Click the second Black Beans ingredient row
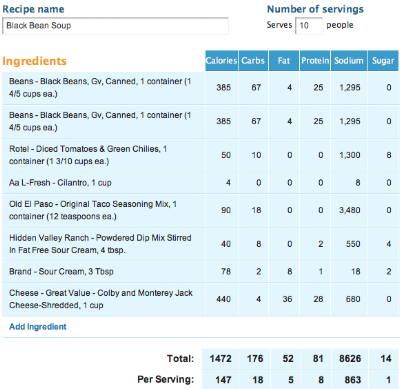The width and height of the screenshot is (400, 389). tap(200, 122)
